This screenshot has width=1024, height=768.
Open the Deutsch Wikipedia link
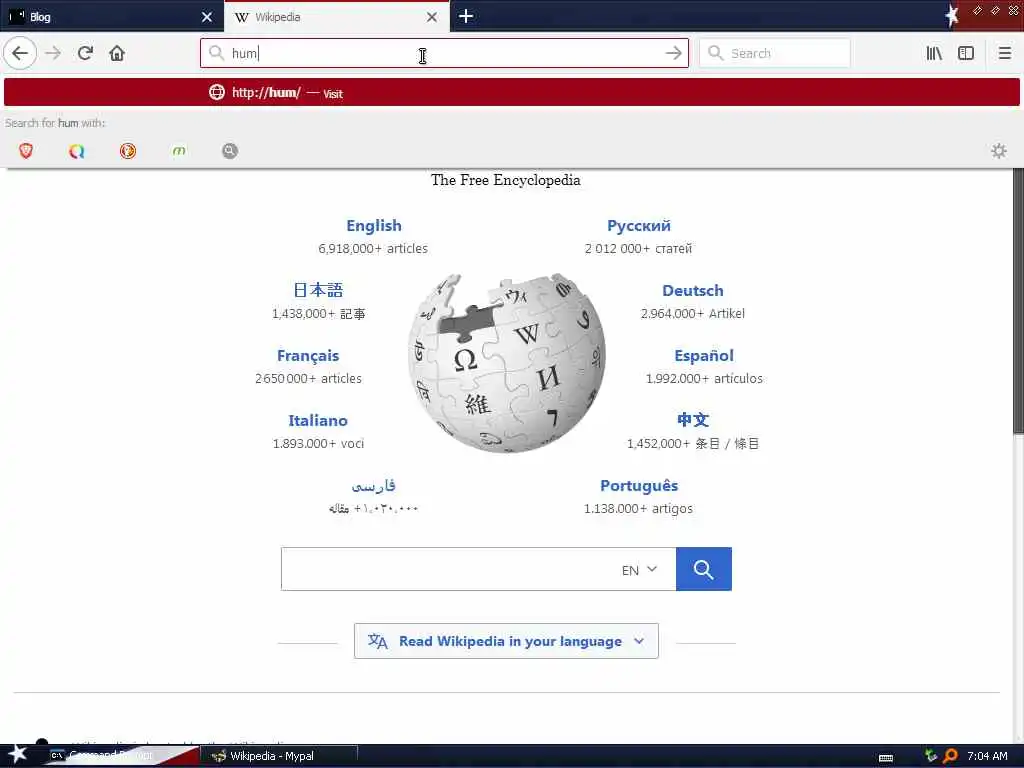coord(693,290)
